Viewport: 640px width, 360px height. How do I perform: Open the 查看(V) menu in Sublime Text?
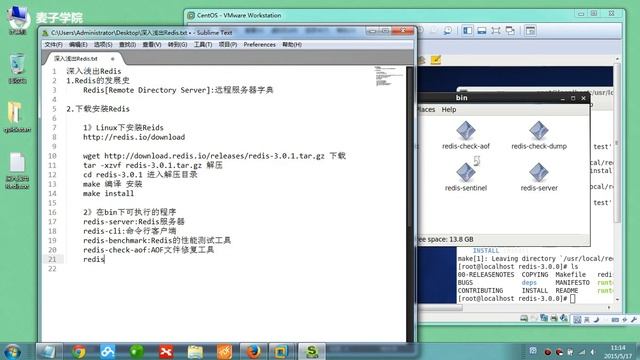pyautogui.click(x=151, y=44)
